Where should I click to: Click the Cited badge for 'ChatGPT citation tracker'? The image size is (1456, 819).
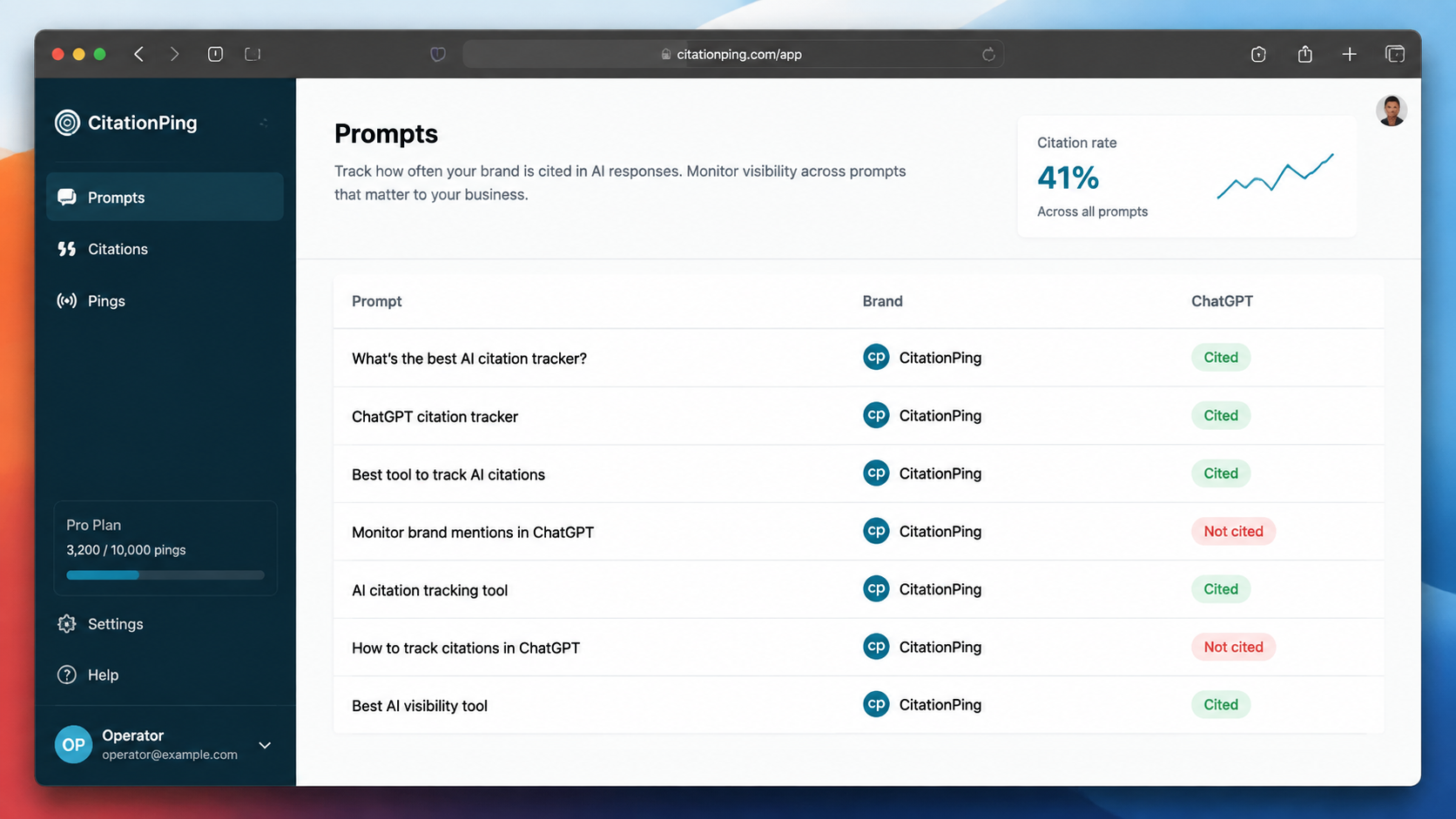pyautogui.click(x=1221, y=415)
